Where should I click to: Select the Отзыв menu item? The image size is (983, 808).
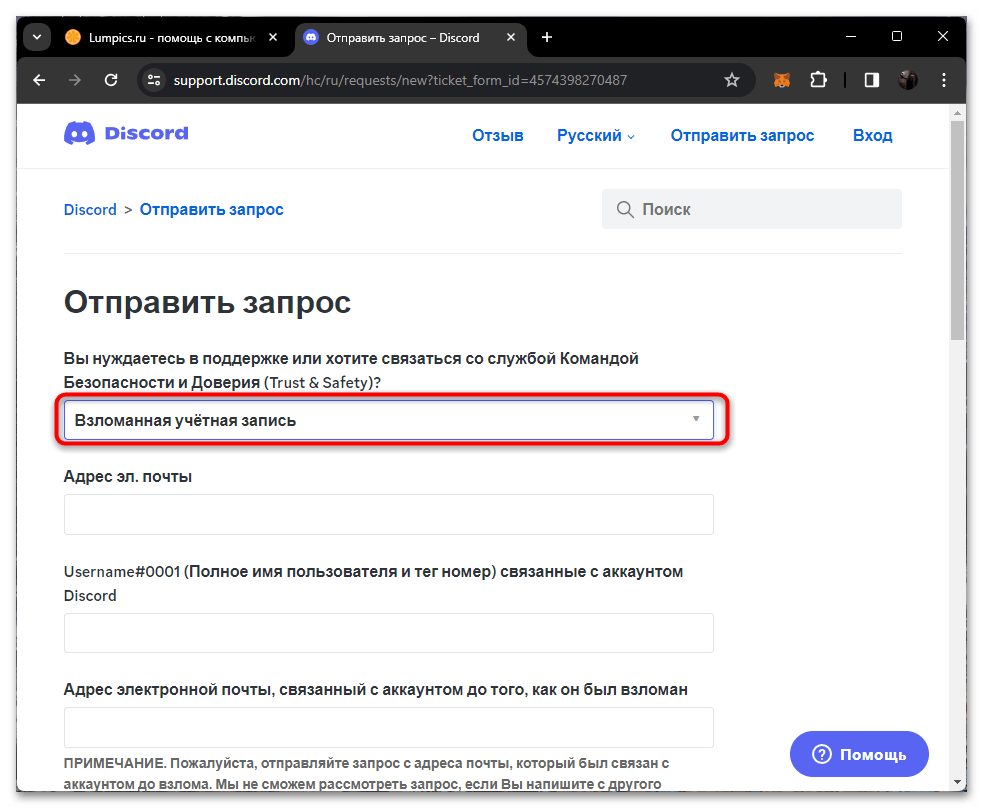[x=497, y=135]
